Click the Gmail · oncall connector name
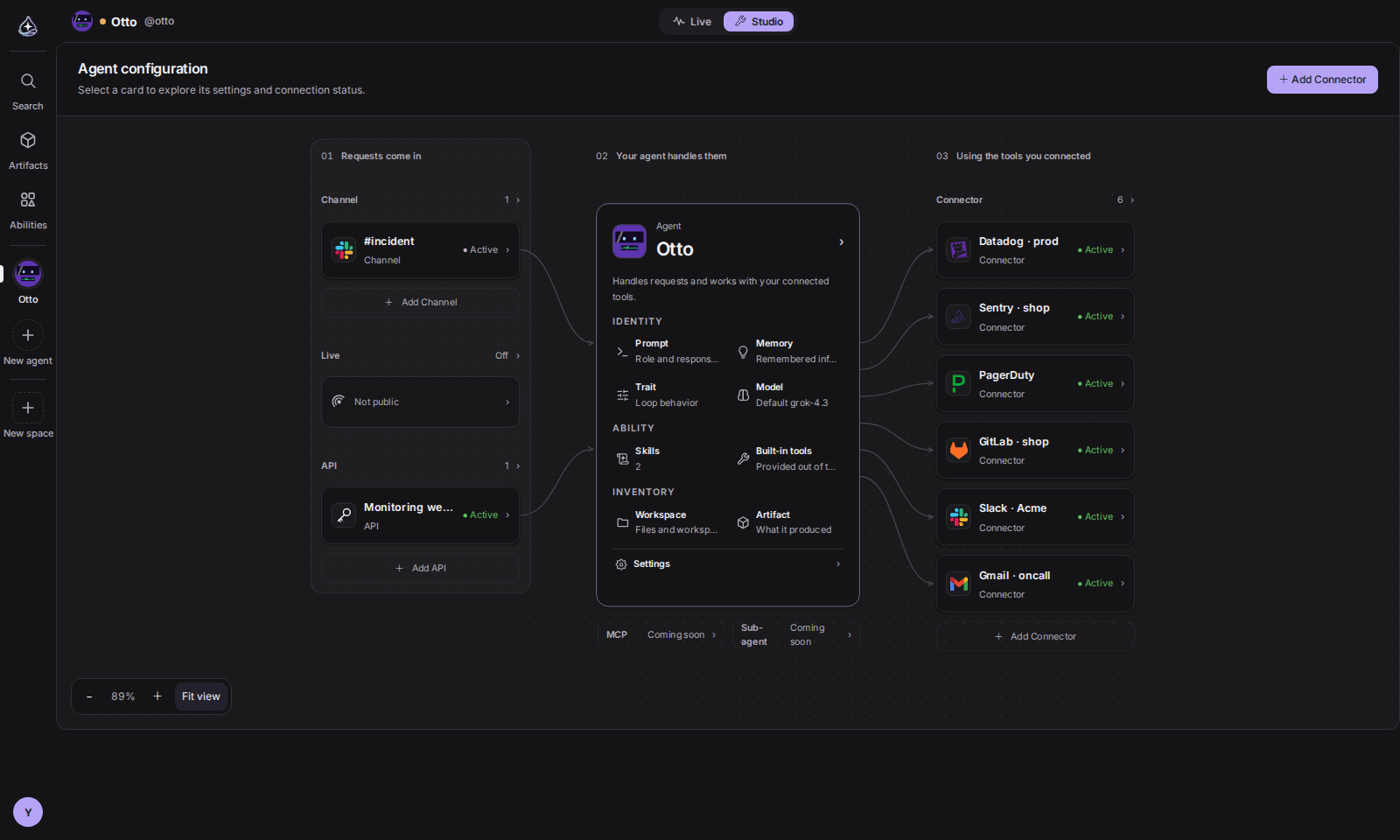Image resolution: width=1400 pixels, height=840 pixels. pos(1014,576)
